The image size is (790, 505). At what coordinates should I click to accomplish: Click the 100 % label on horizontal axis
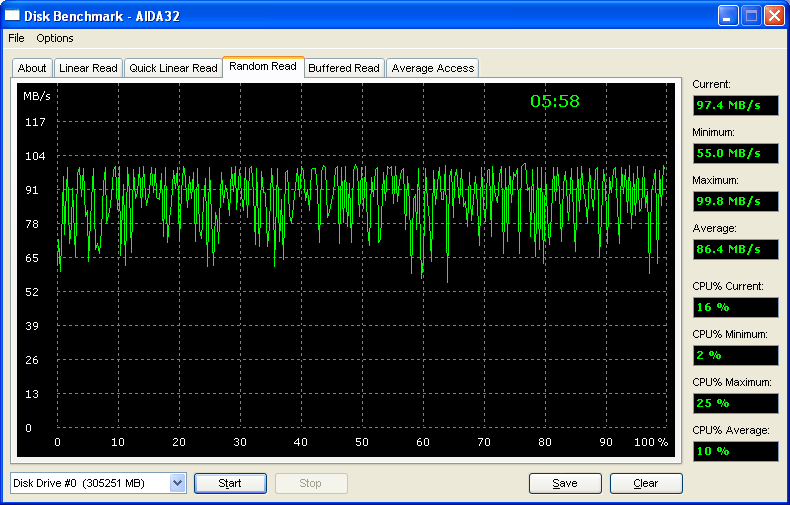[x=651, y=443]
